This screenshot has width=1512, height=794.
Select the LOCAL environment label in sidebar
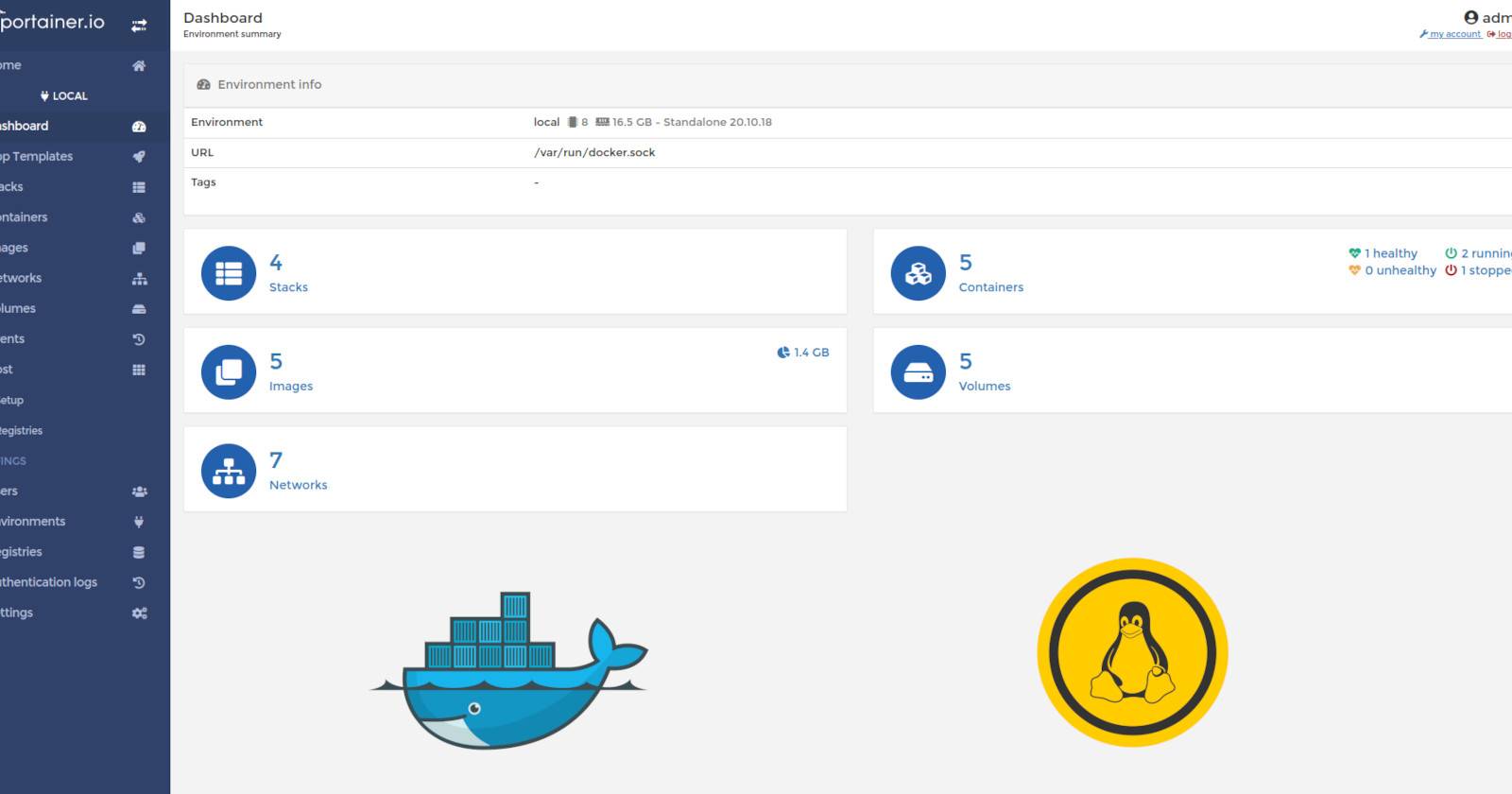point(64,95)
